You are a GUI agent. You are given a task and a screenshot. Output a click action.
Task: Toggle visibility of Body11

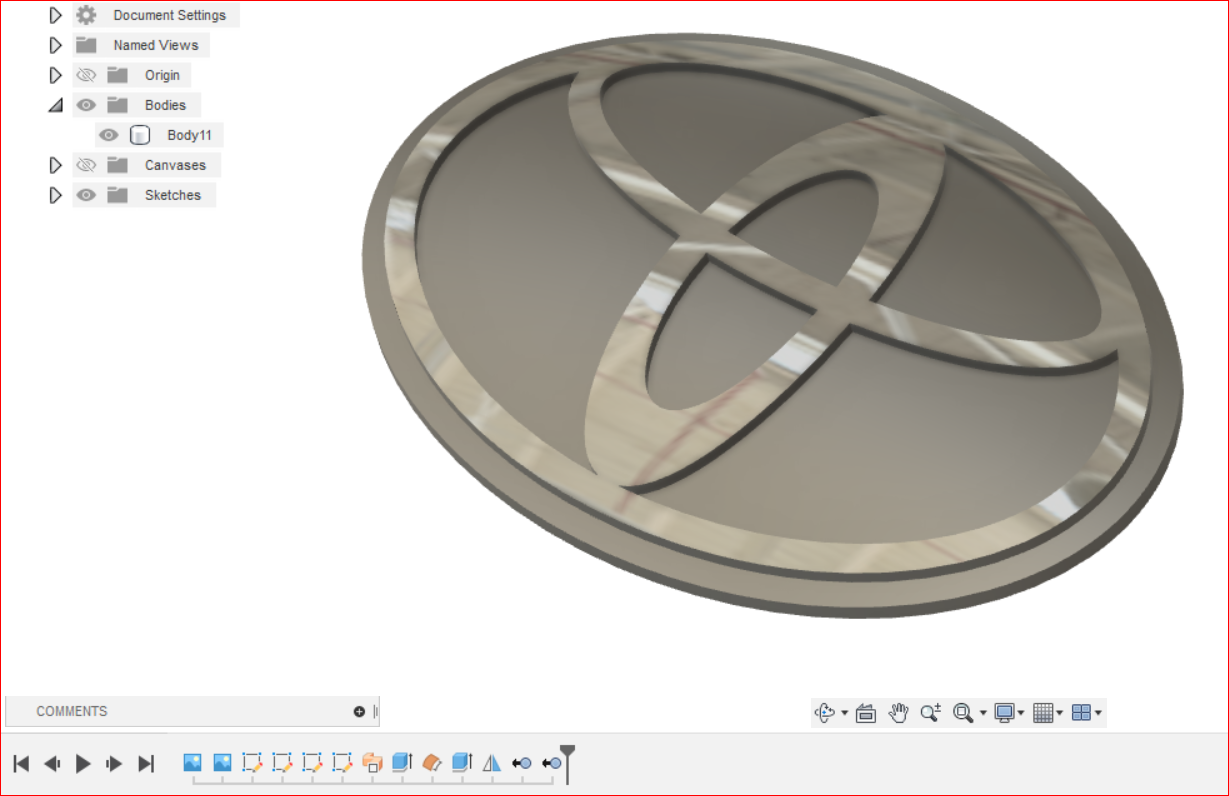coord(109,134)
